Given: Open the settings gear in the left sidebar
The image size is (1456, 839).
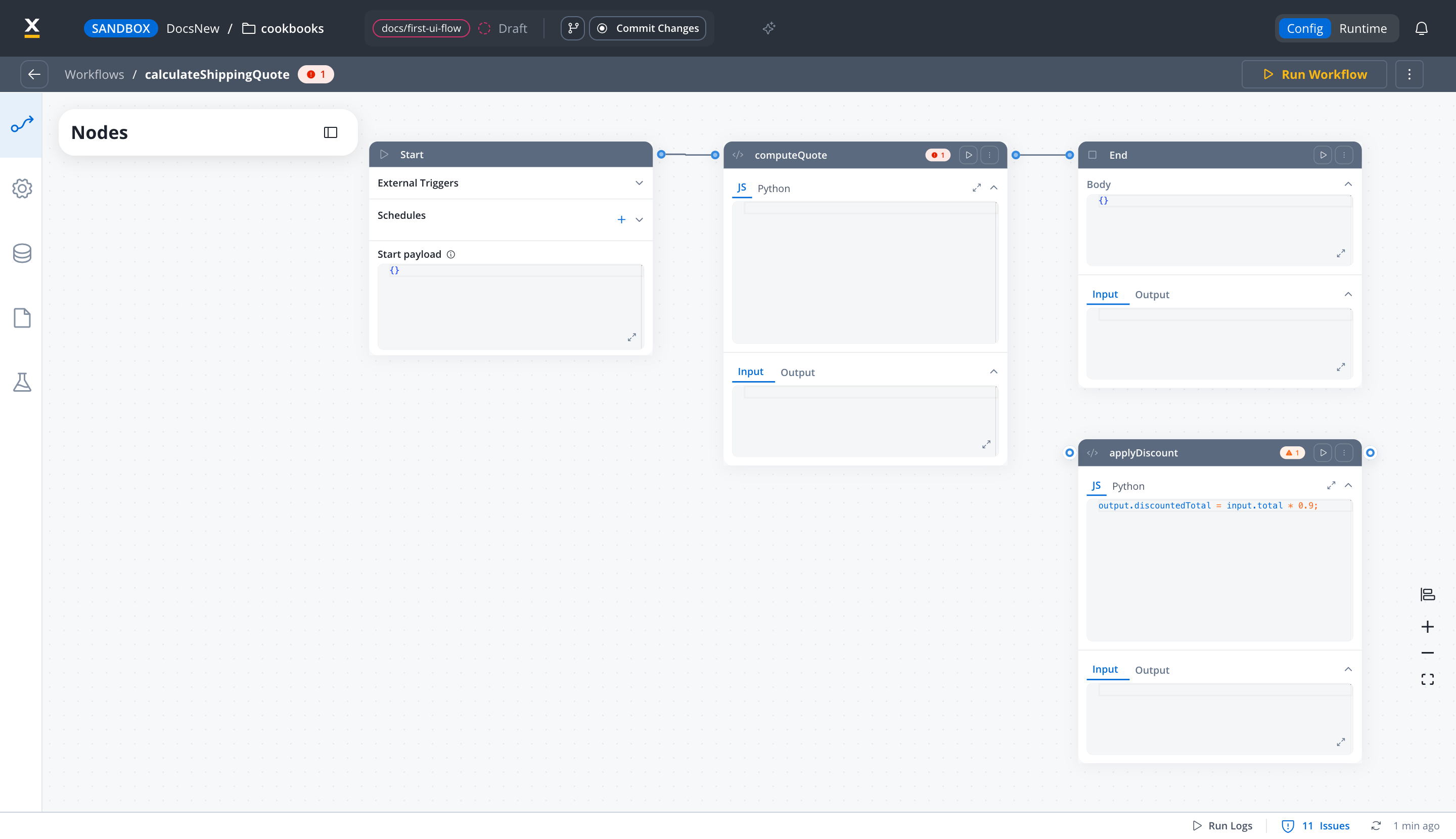Looking at the screenshot, I should tap(22, 189).
